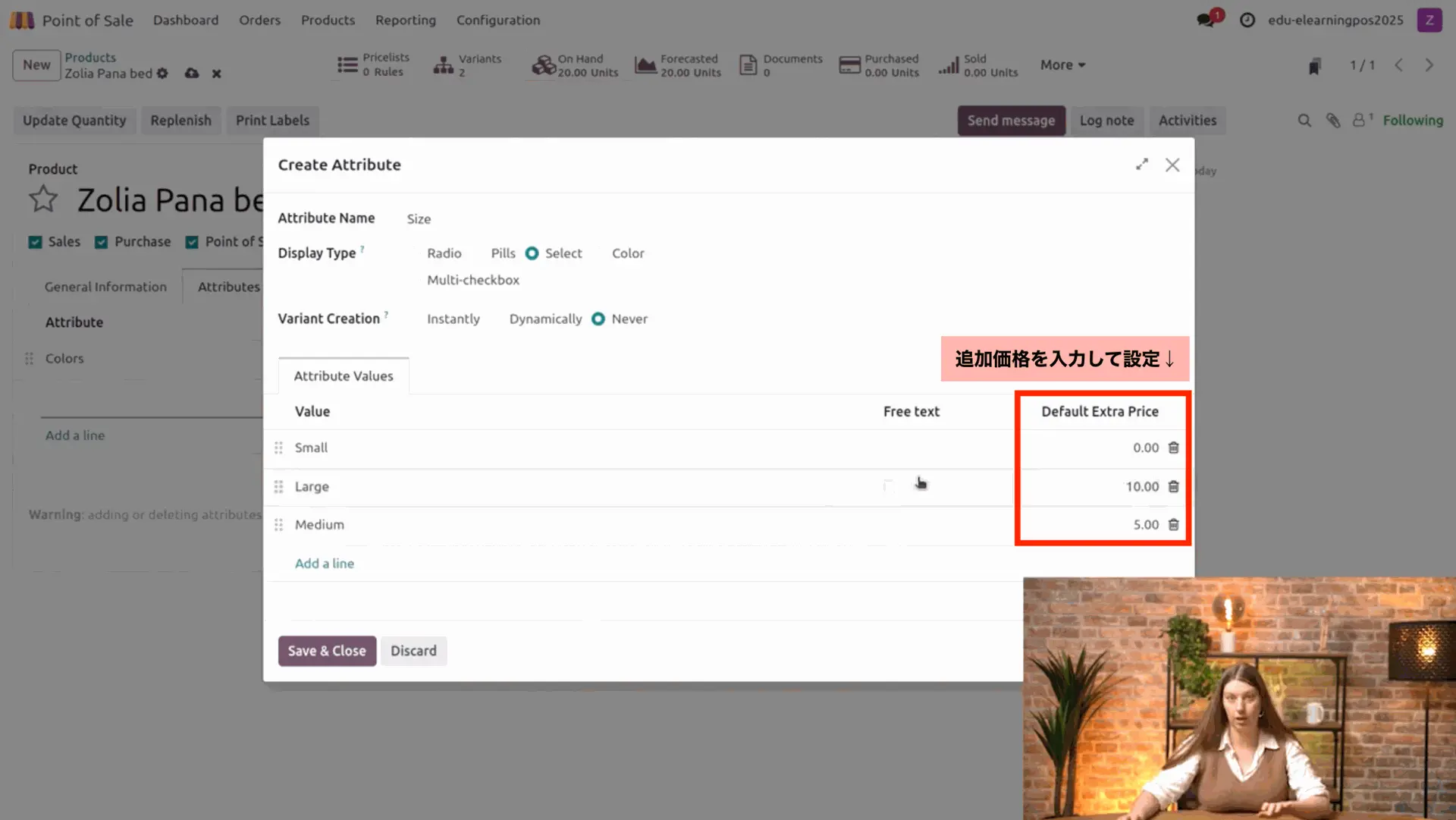Click trash icon for Large value
The width and height of the screenshot is (1456, 820).
pos(1173,486)
